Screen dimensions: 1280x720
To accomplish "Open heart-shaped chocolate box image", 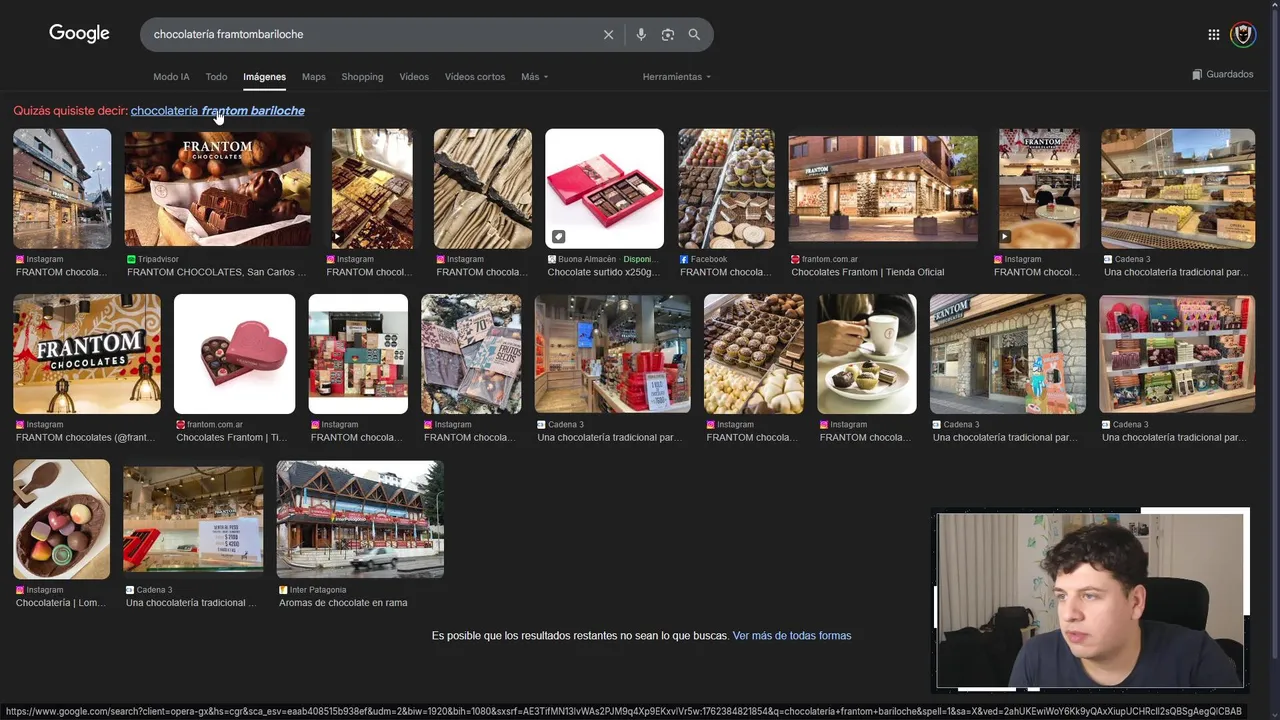I will (234, 354).
